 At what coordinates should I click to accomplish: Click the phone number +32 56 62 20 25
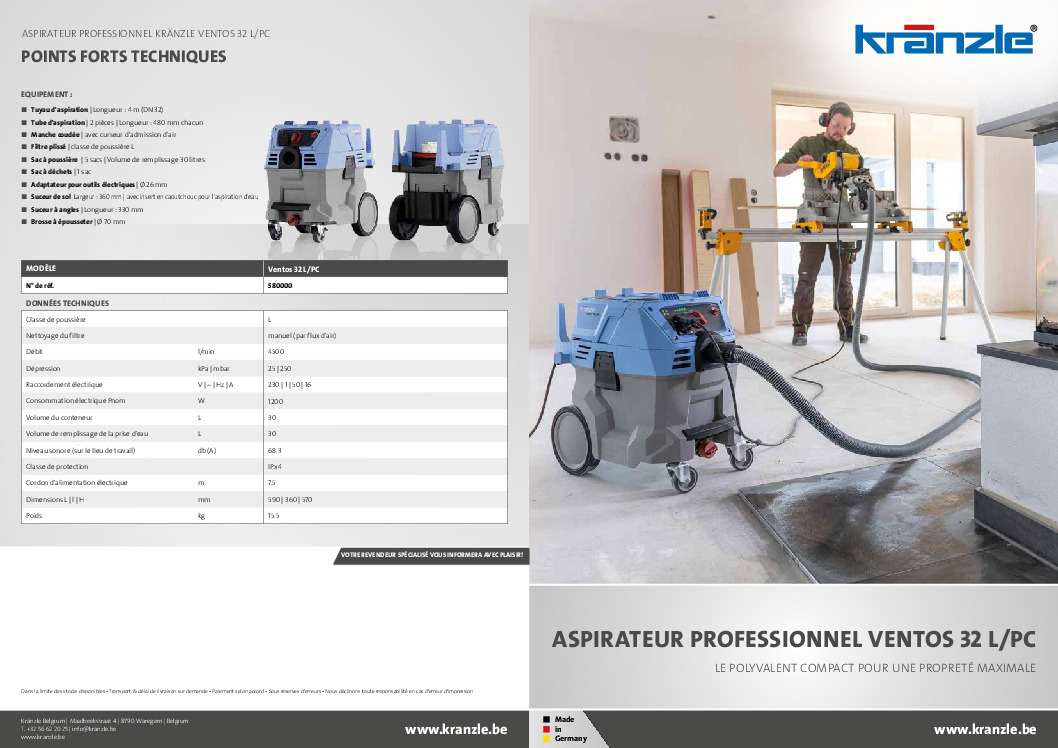tap(45, 729)
